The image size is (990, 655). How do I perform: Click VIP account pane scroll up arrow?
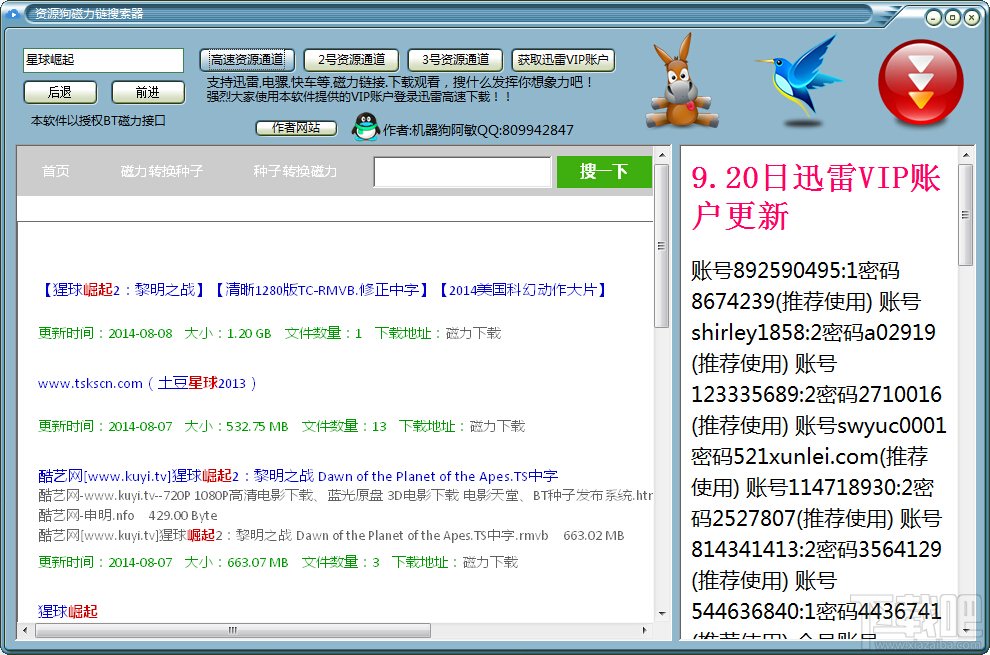(965, 155)
